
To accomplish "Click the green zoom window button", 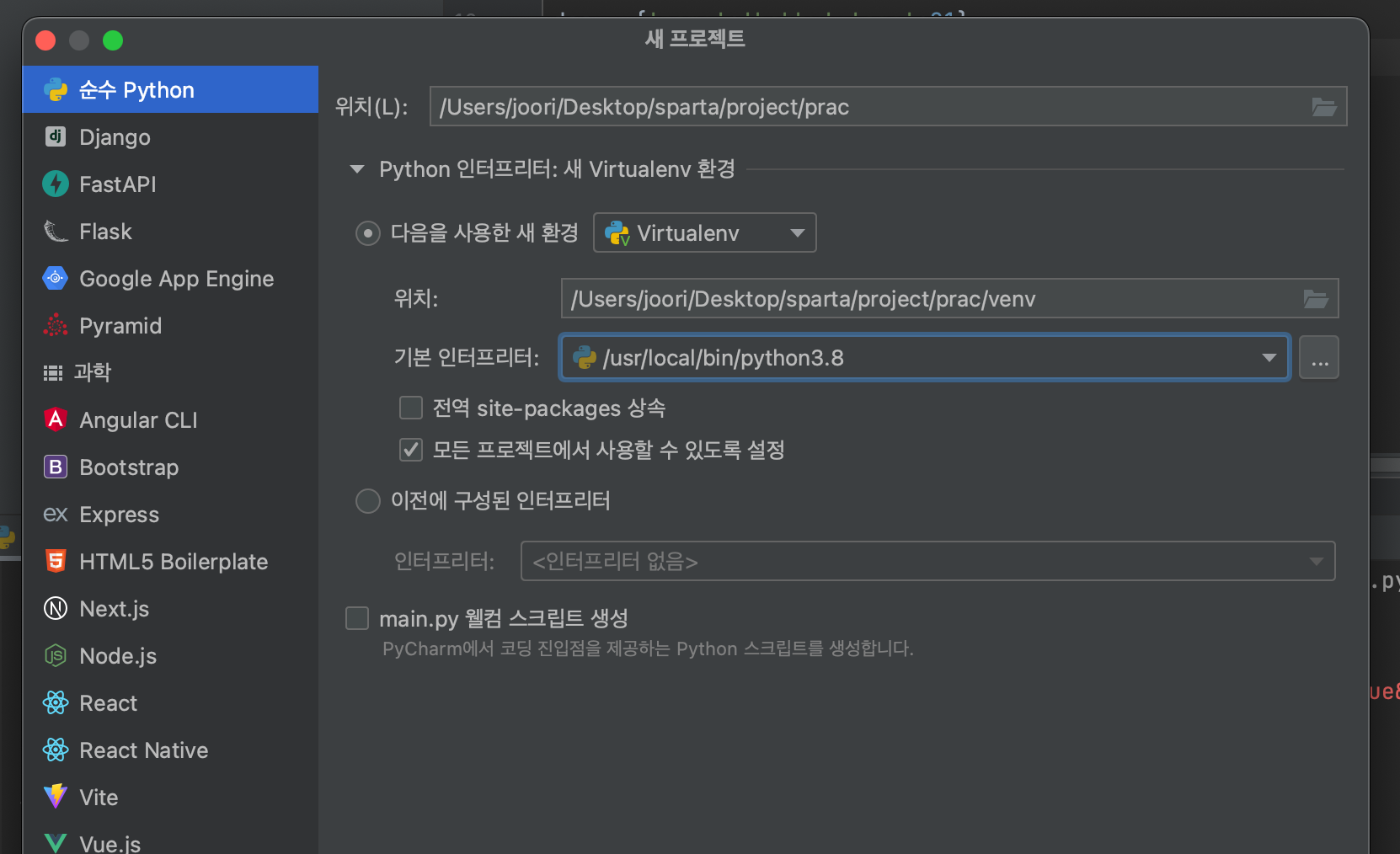I will point(113,40).
